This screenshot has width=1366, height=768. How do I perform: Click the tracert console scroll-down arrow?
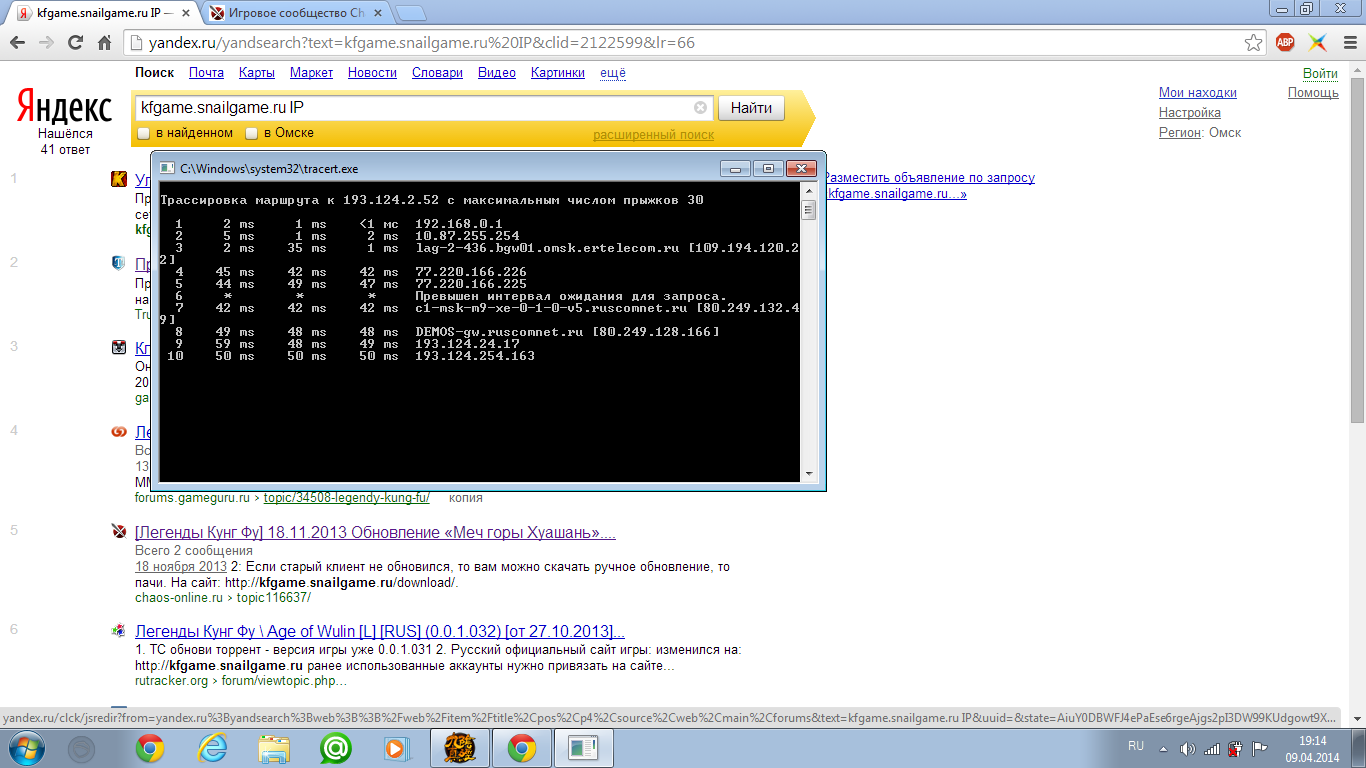tap(808, 473)
